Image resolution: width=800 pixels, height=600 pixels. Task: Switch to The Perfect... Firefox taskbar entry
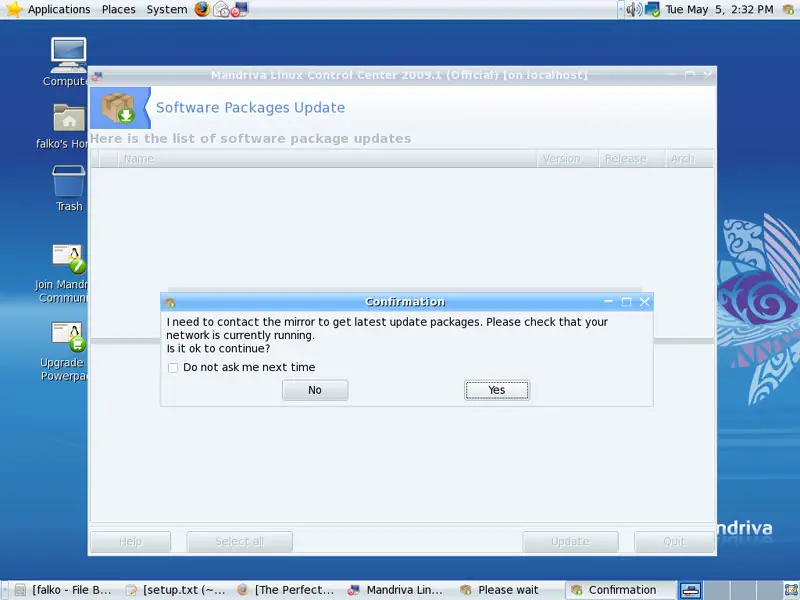pyautogui.click(x=286, y=590)
